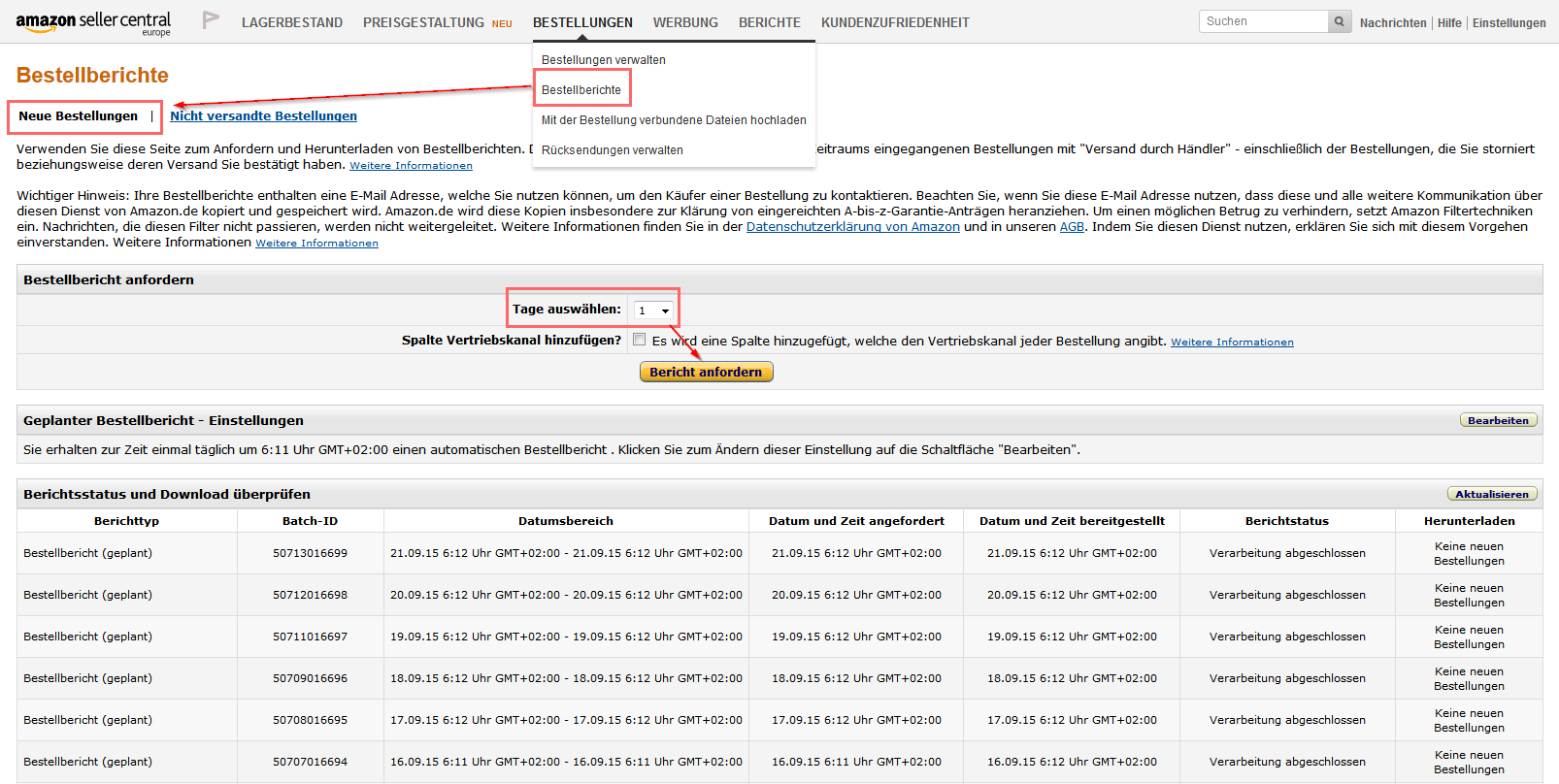Click Bestellbericht (geplant) in row 50713016699

point(88,553)
